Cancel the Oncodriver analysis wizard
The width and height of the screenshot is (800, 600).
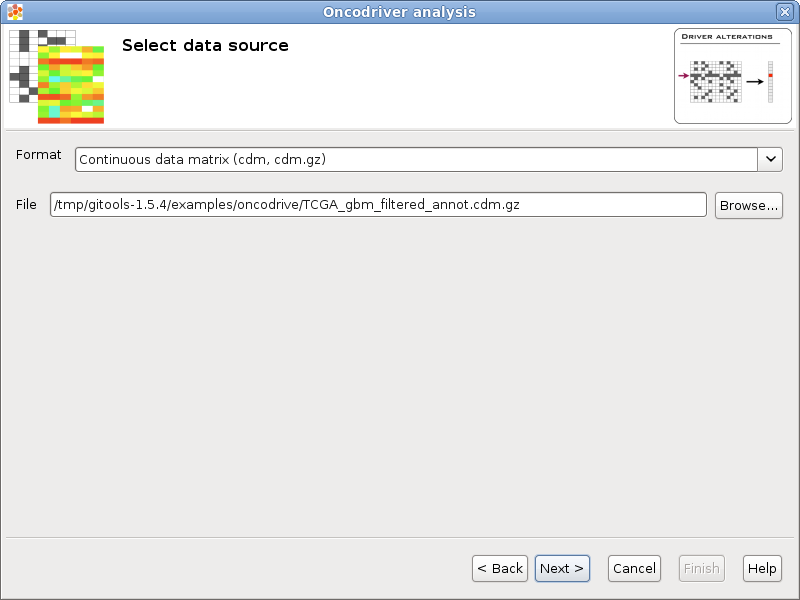[634, 568]
